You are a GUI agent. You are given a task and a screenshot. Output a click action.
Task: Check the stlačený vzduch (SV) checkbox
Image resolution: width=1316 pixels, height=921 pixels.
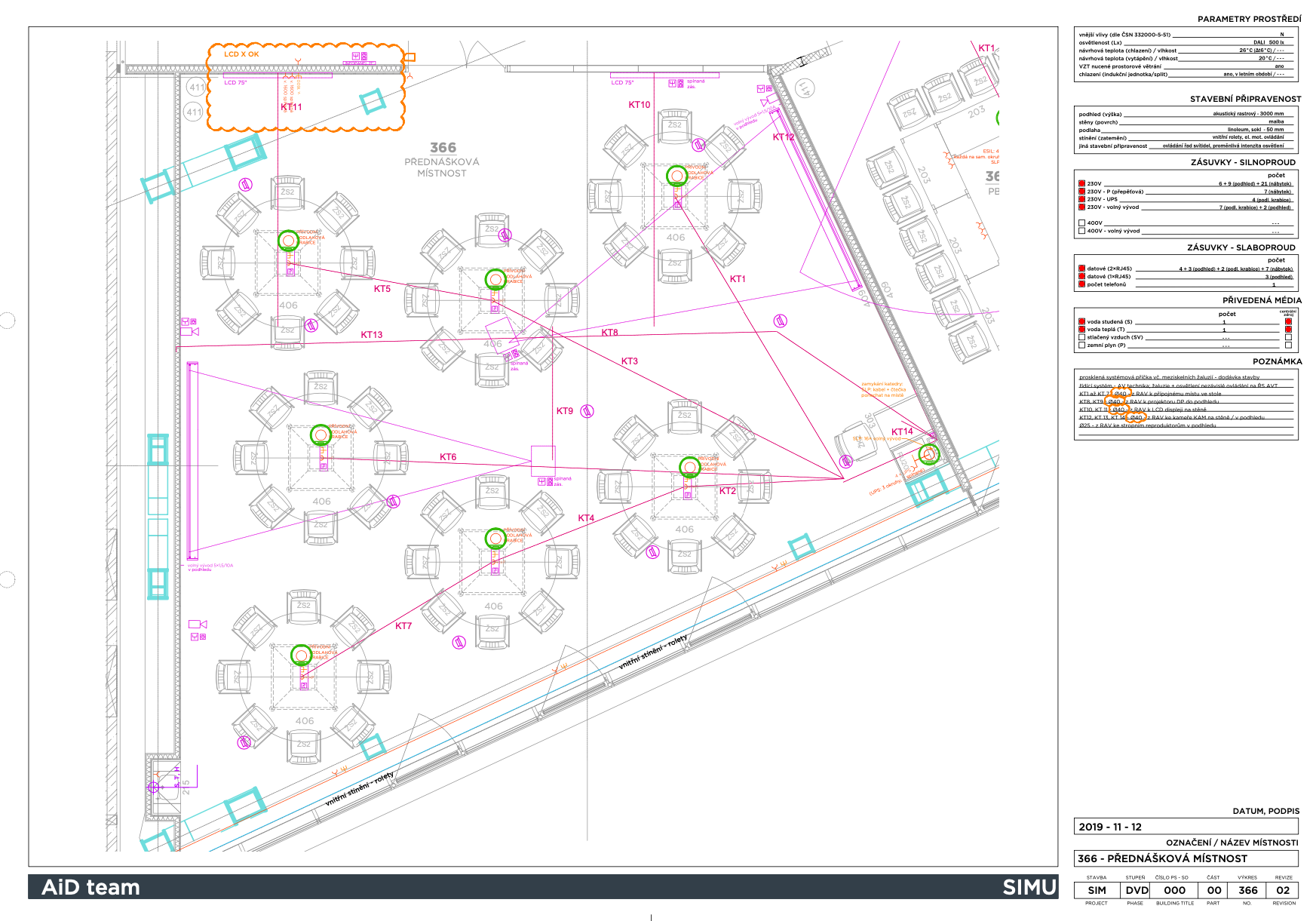click(x=1081, y=337)
